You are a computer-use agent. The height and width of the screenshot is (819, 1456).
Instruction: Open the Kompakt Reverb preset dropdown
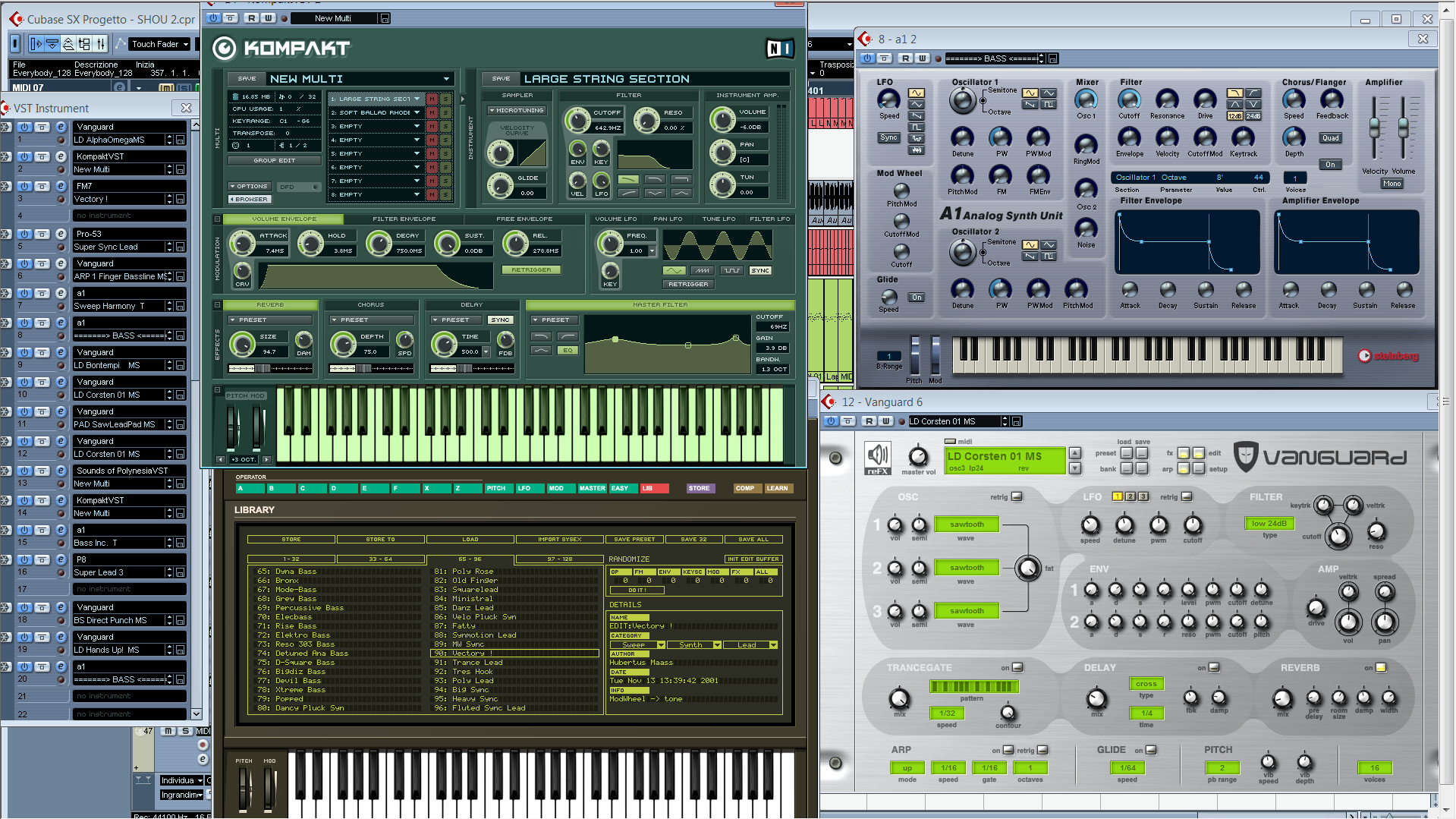[x=271, y=320]
